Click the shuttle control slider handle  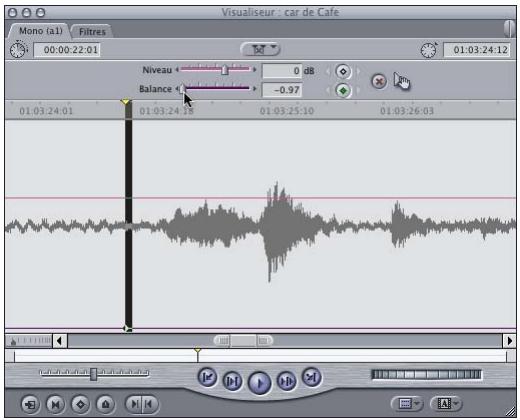94,374
